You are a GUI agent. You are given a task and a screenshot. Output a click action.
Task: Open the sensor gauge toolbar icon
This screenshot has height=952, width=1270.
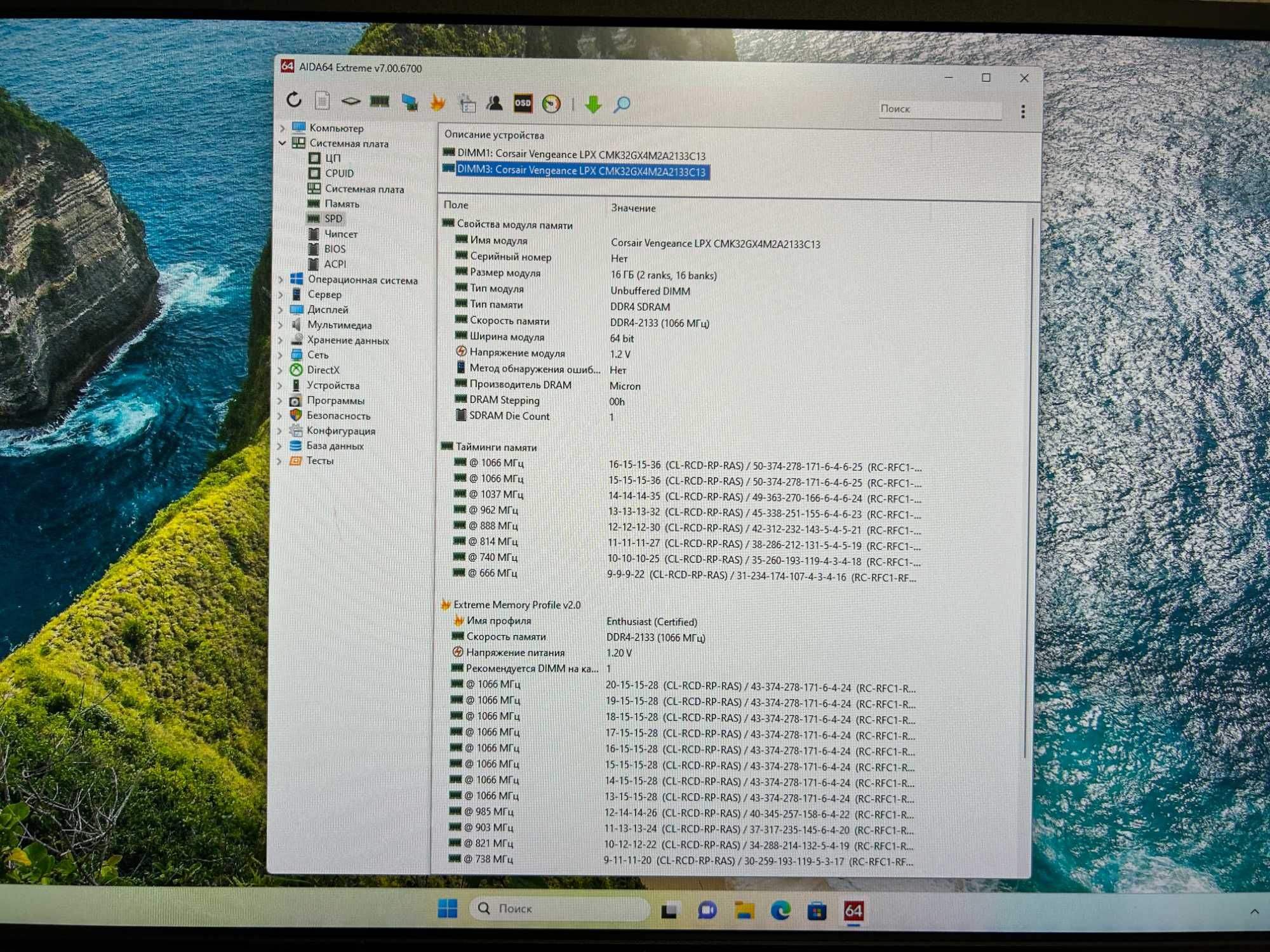551,103
